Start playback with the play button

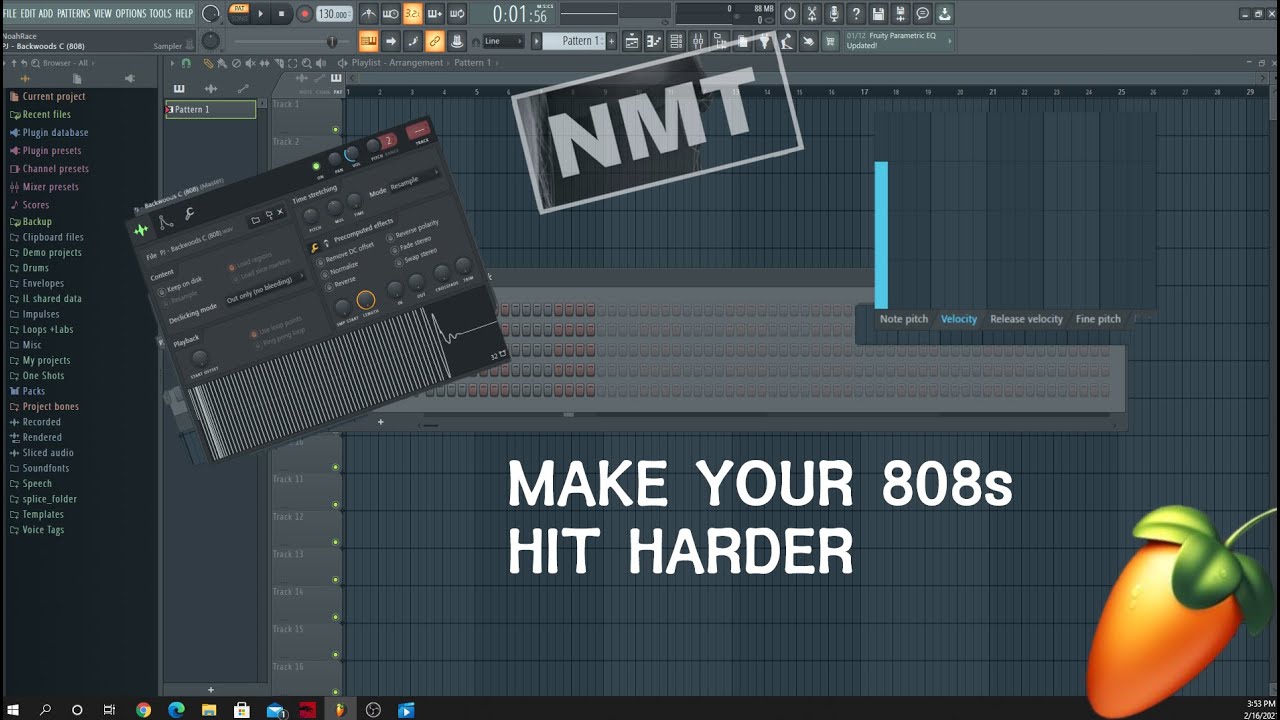(261, 14)
